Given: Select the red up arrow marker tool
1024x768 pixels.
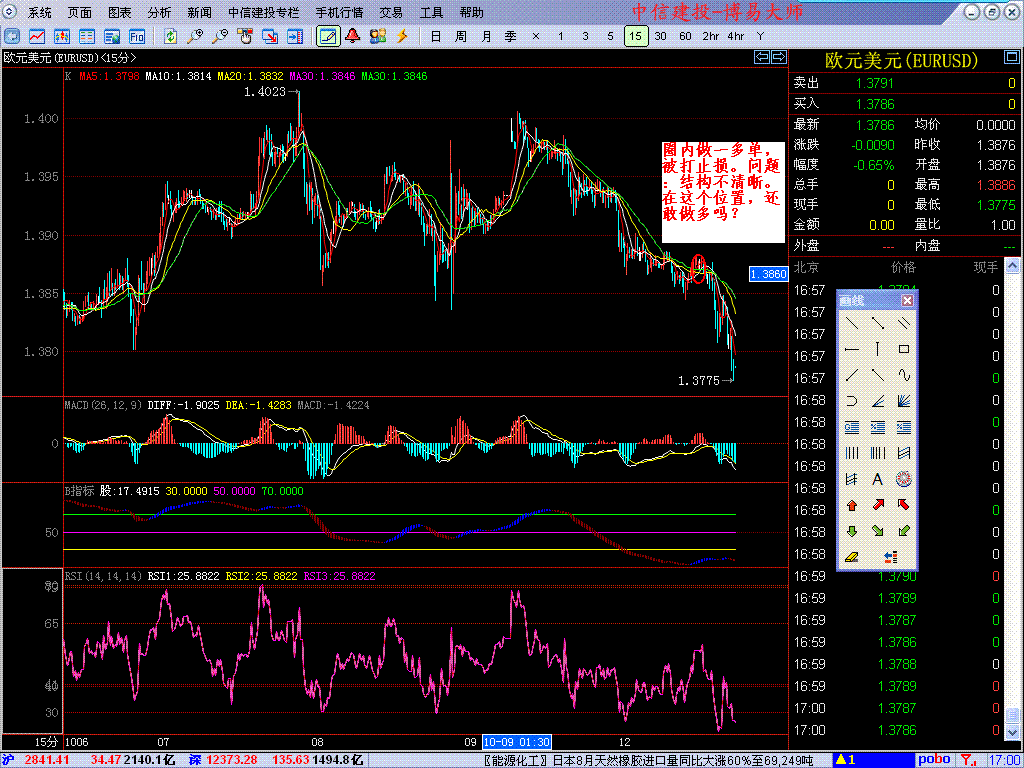Looking at the screenshot, I should [852, 505].
